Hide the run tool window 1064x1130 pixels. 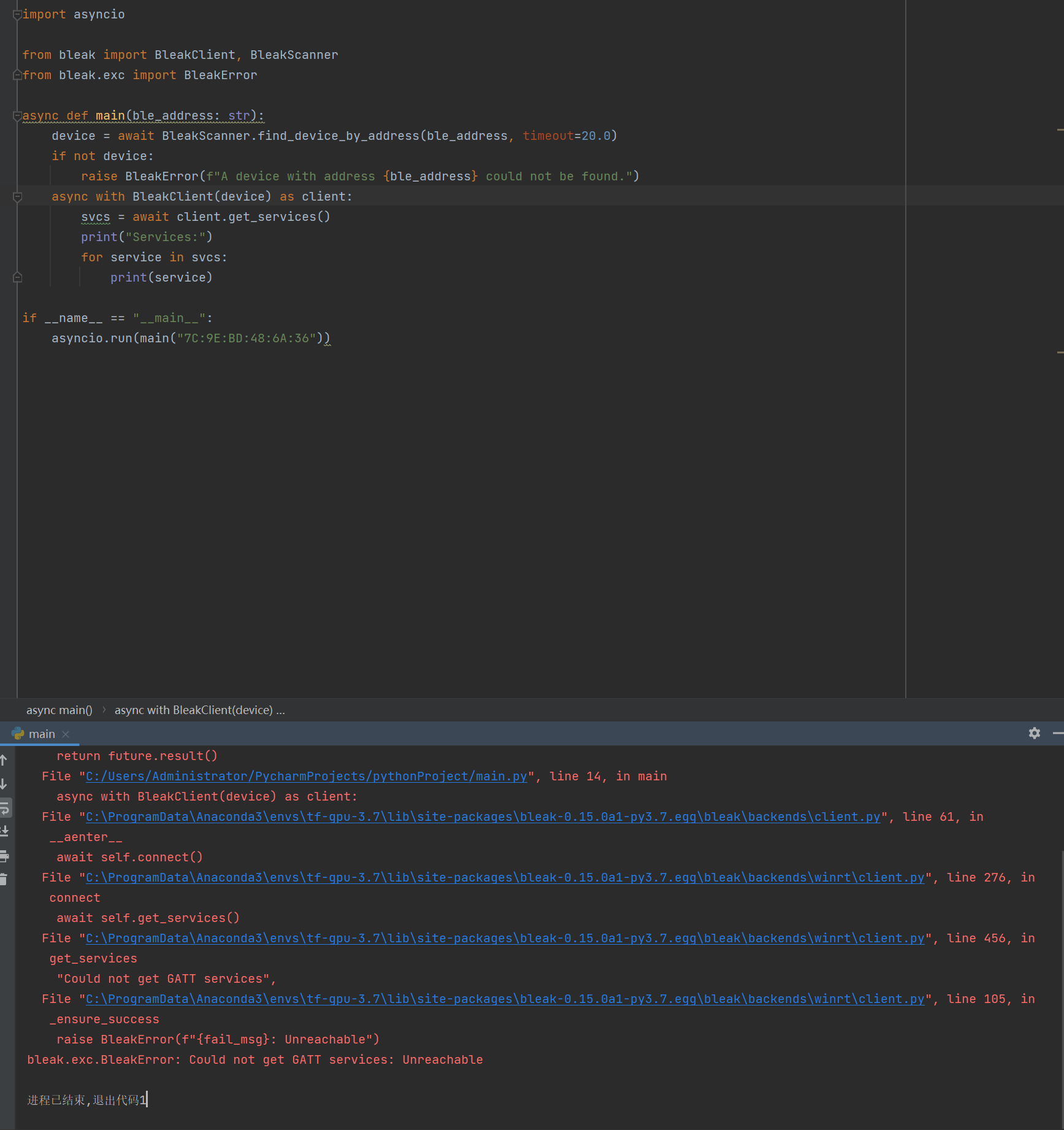[1058, 733]
